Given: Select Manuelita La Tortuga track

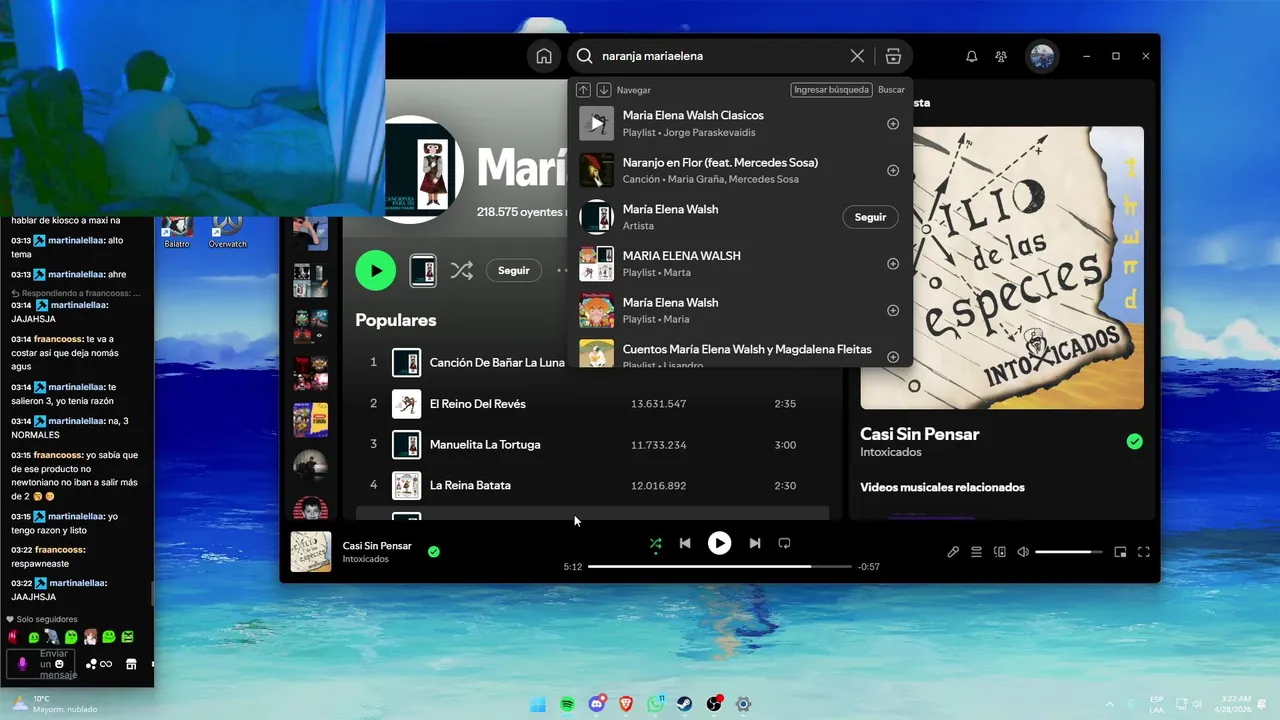Looking at the screenshot, I should pos(592,444).
